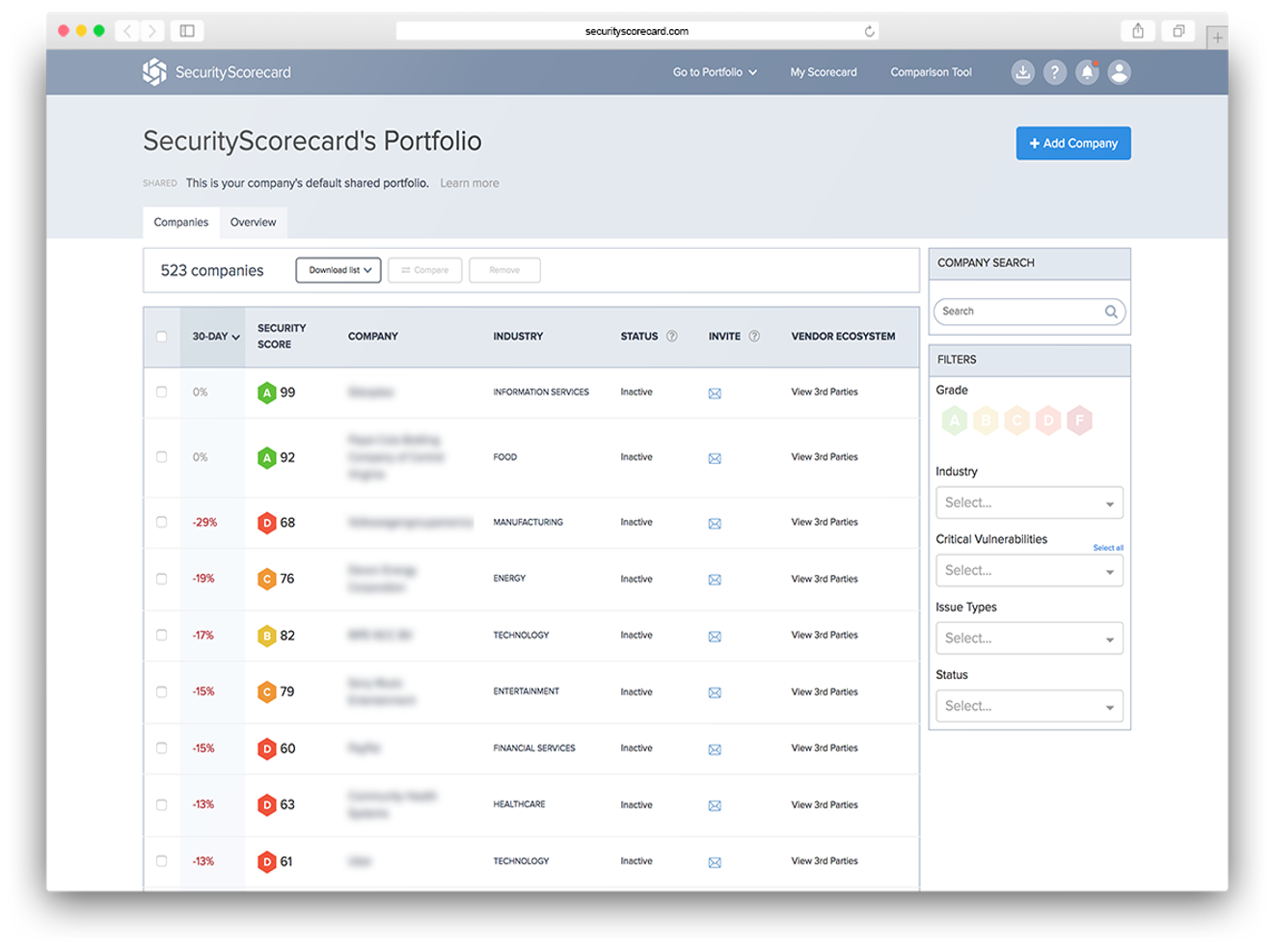The image size is (1273, 952).
Task: Click the search magnifier in Company Search
Action: tap(1111, 311)
